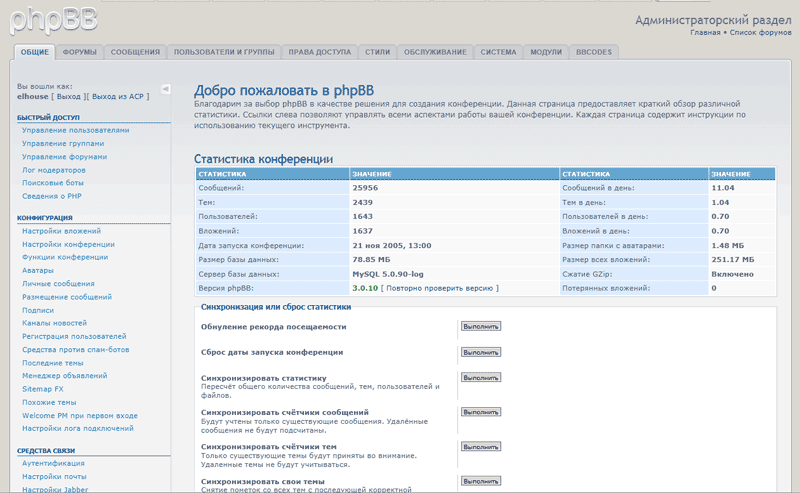
Task: Open Размещение сообщений settings
Action: coord(67,297)
